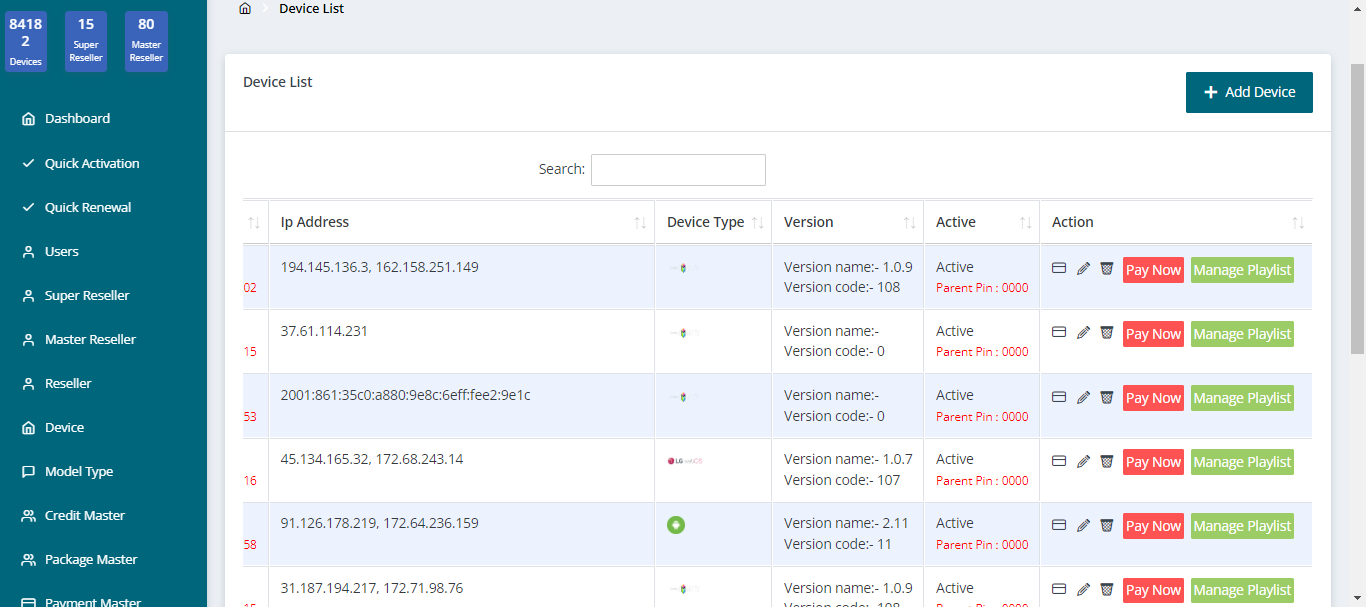The image size is (1366, 607).
Task: Click the pencil edit icon for 37.61.114.231 row
Action: (x=1083, y=333)
